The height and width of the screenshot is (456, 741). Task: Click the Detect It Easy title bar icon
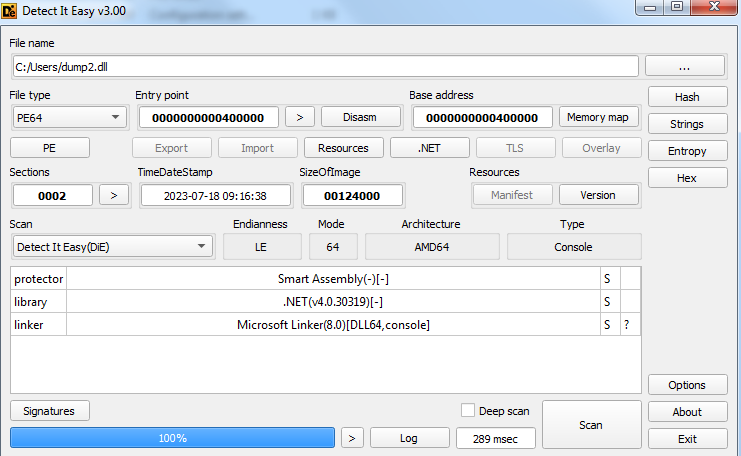9,10
